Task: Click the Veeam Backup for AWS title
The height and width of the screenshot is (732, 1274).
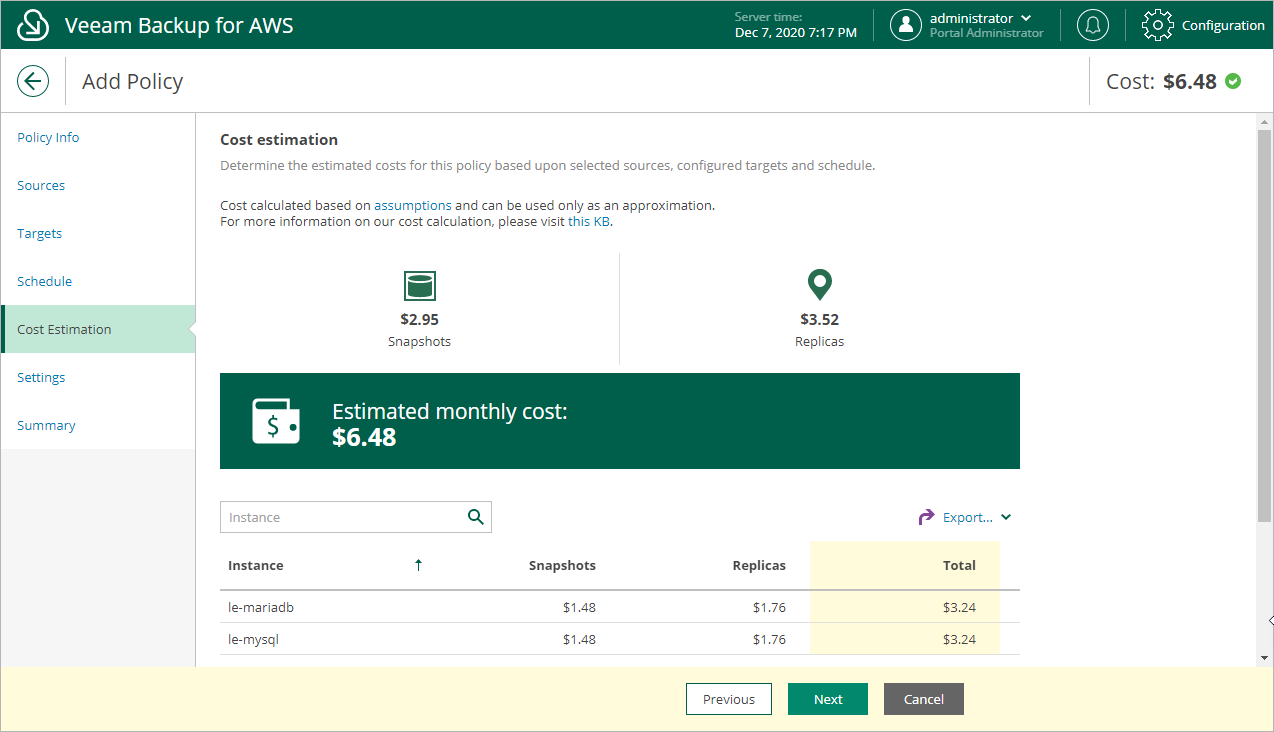Action: point(179,25)
